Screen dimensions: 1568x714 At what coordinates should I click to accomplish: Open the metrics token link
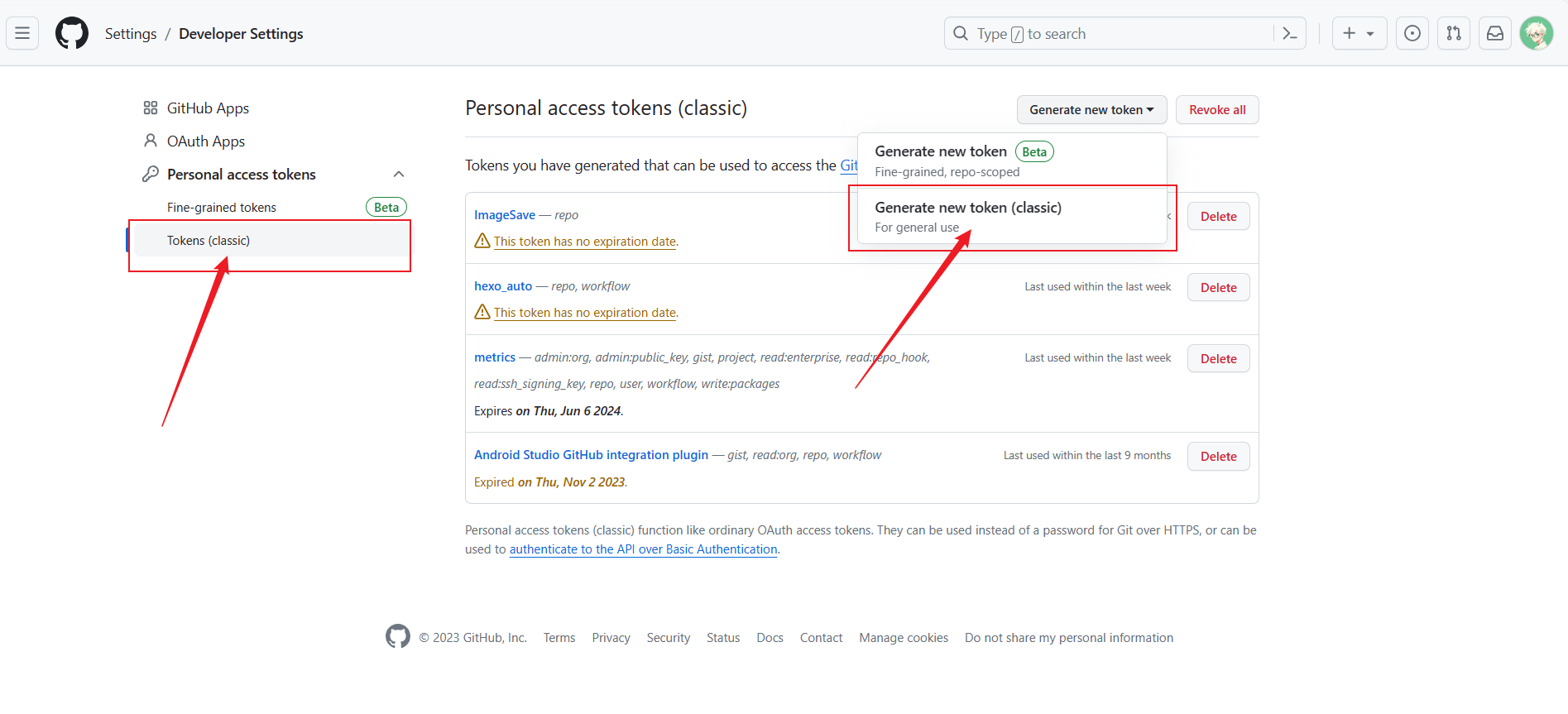coord(495,357)
